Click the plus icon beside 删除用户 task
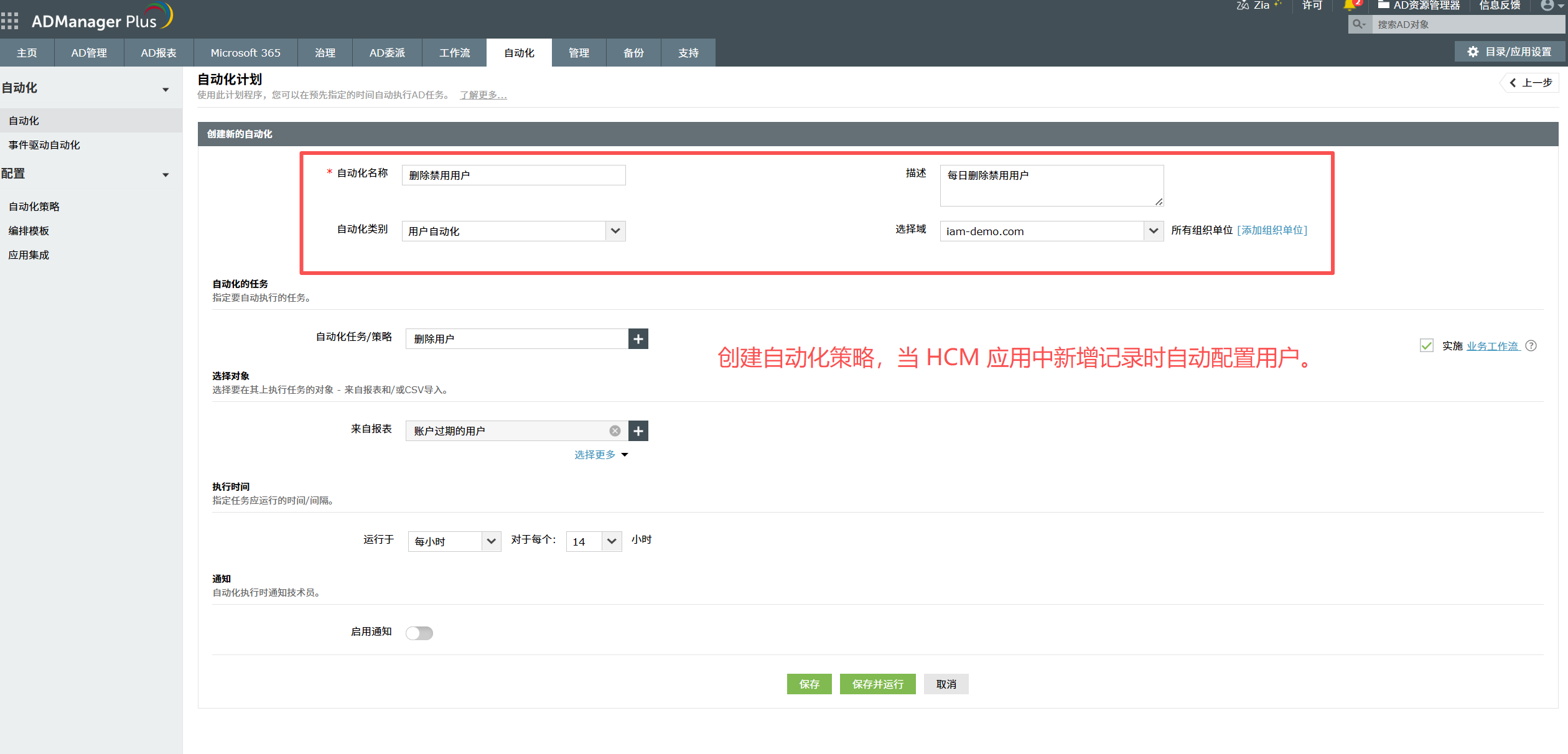This screenshot has height=754, width=1568. pyautogui.click(x=638, y=339)
